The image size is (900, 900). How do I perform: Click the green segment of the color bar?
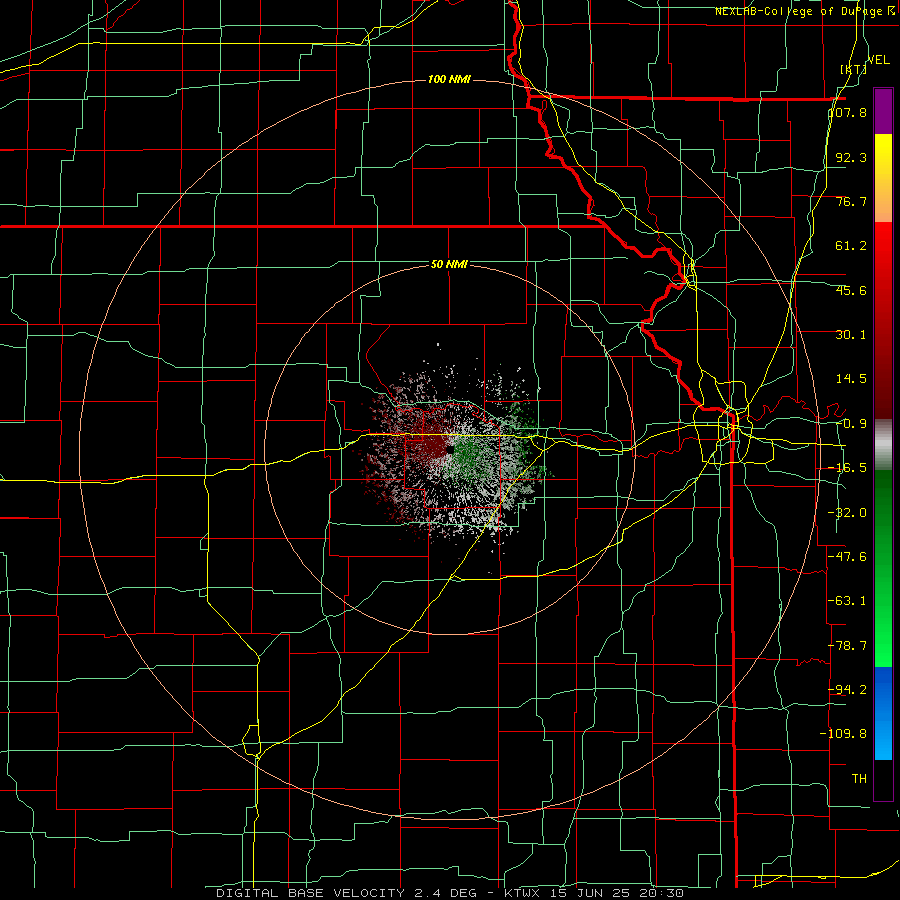pyautogui.click(x=883, y=568)
